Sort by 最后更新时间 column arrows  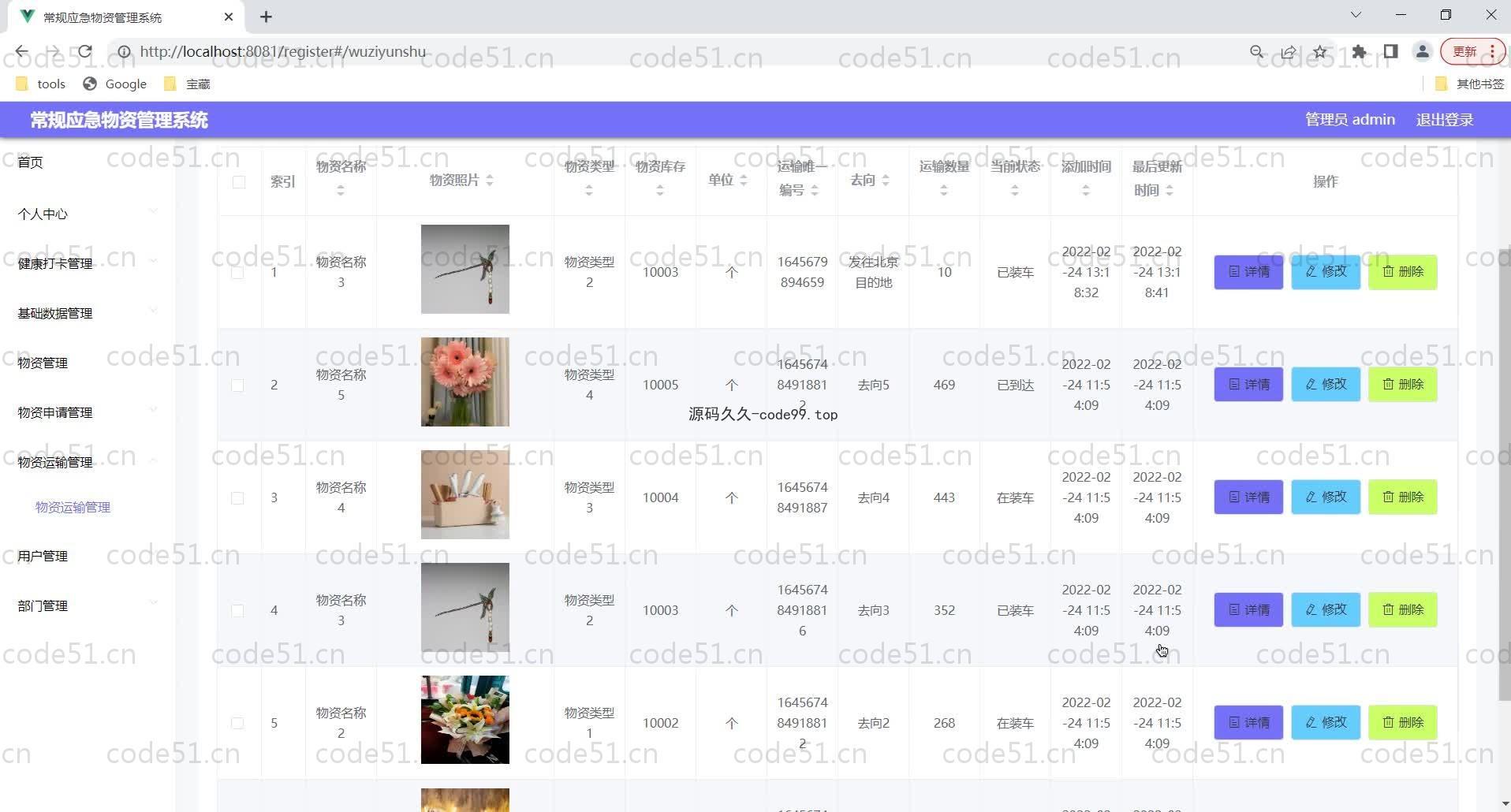click(x=1170, y=191)
